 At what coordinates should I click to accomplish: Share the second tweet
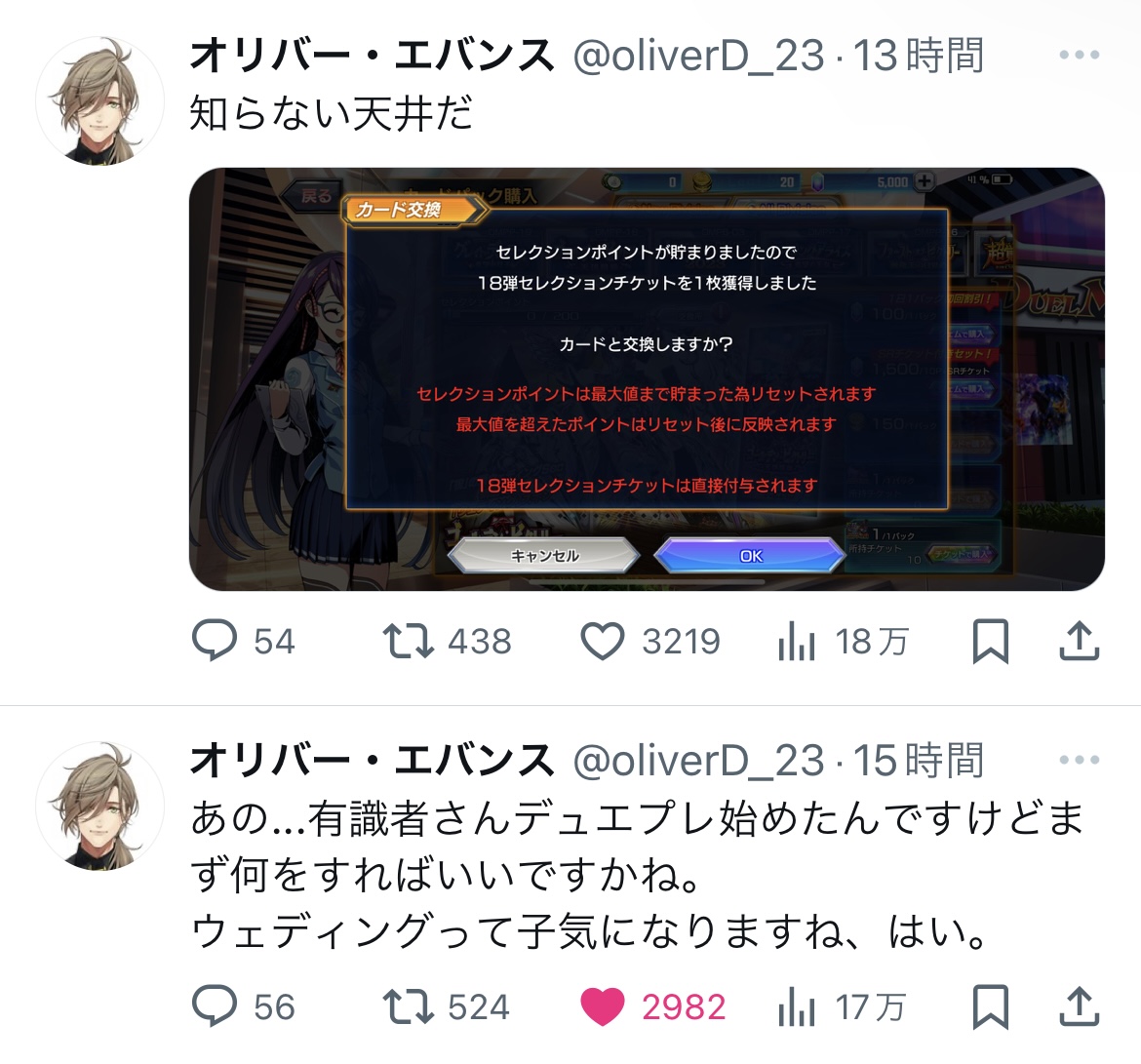1080,1007
